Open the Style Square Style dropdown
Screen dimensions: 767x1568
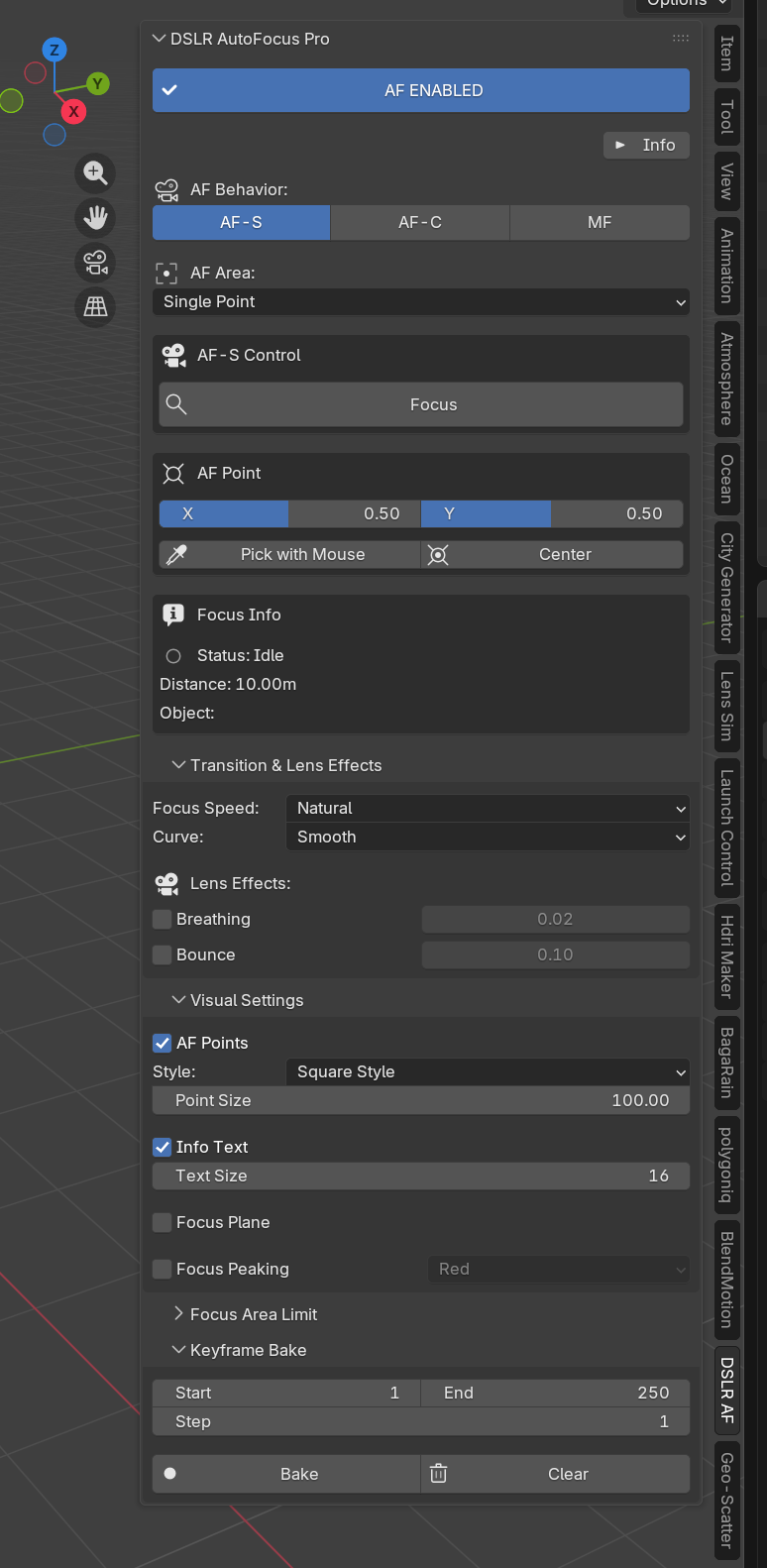click(x=488, y=1071)
